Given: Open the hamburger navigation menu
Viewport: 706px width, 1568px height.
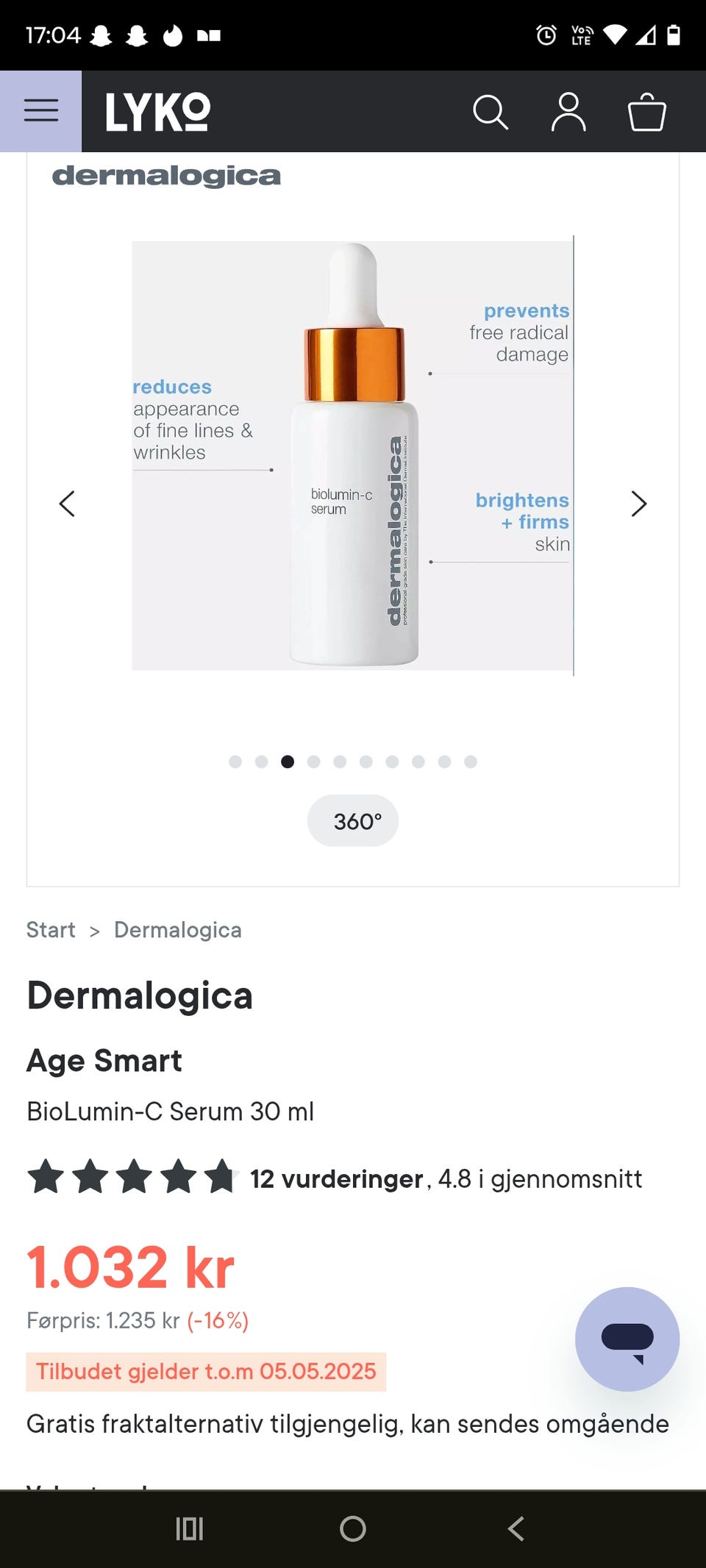Looking at the screenshot, I should point(40,111).
